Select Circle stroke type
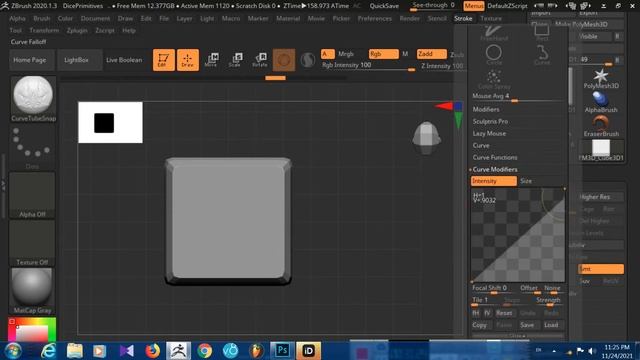The height and width of the screenshot is (360, 640). point(494,55)
